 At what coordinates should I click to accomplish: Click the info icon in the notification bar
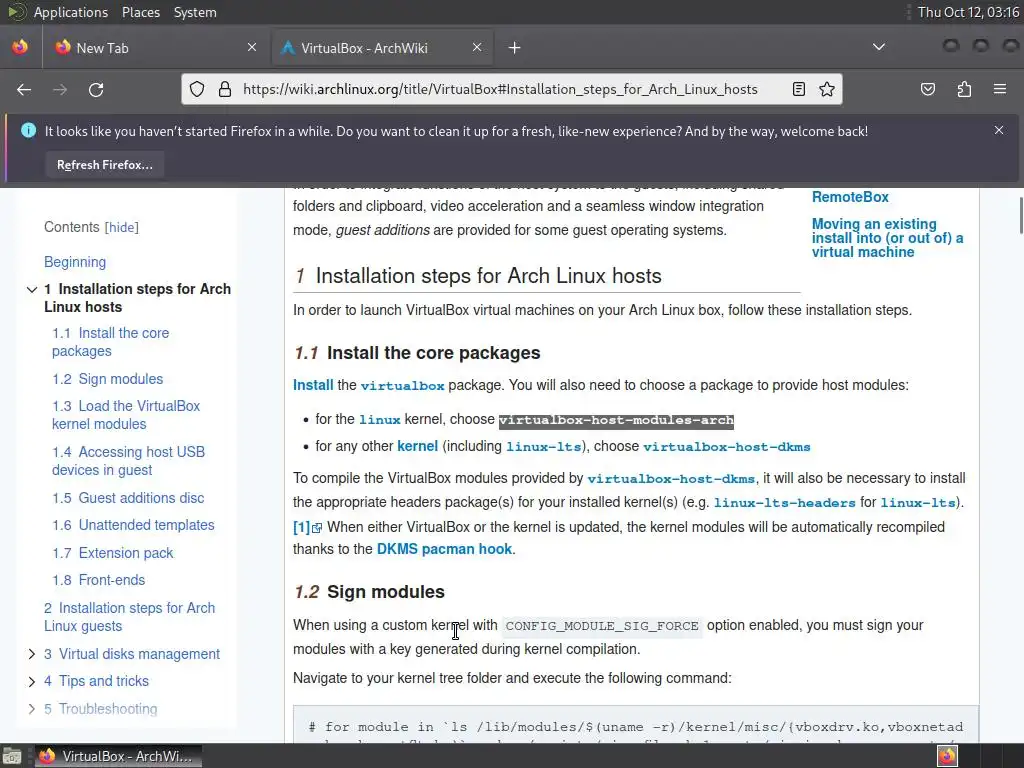point(28,131)
